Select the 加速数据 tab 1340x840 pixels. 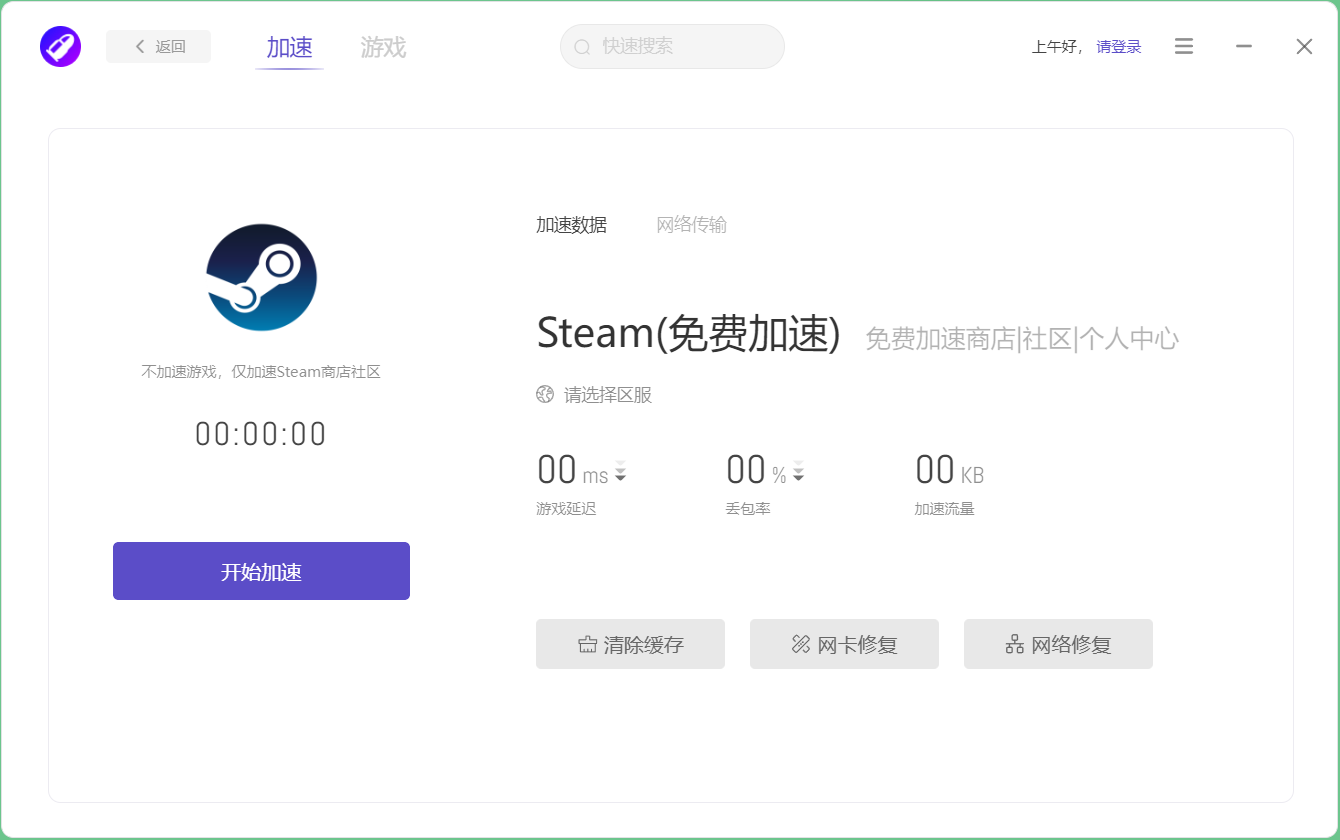click(571, 225)
